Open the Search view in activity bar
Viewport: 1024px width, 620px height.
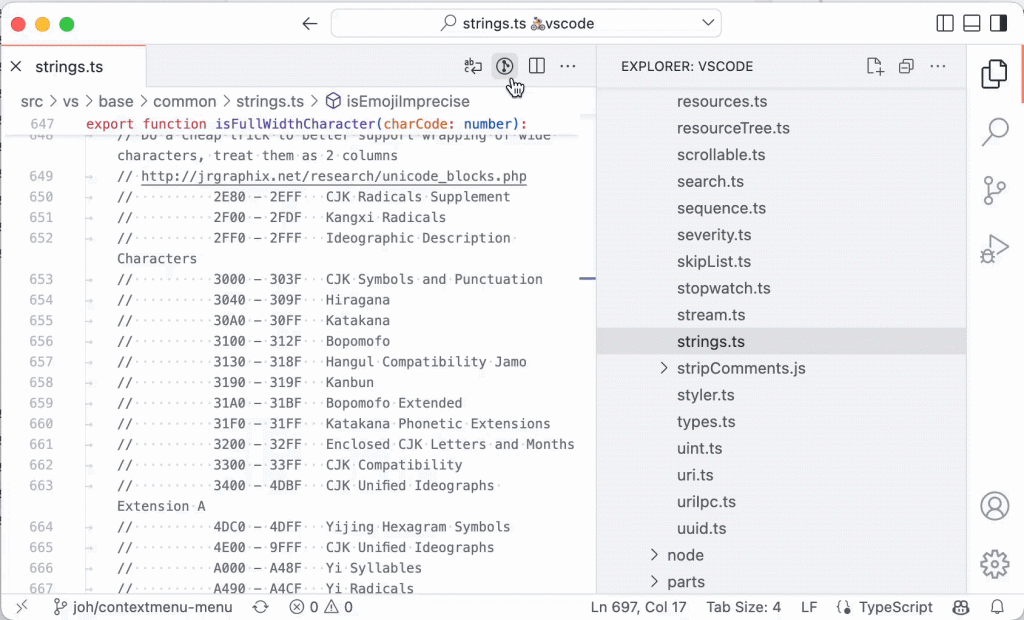coord(995,131)
